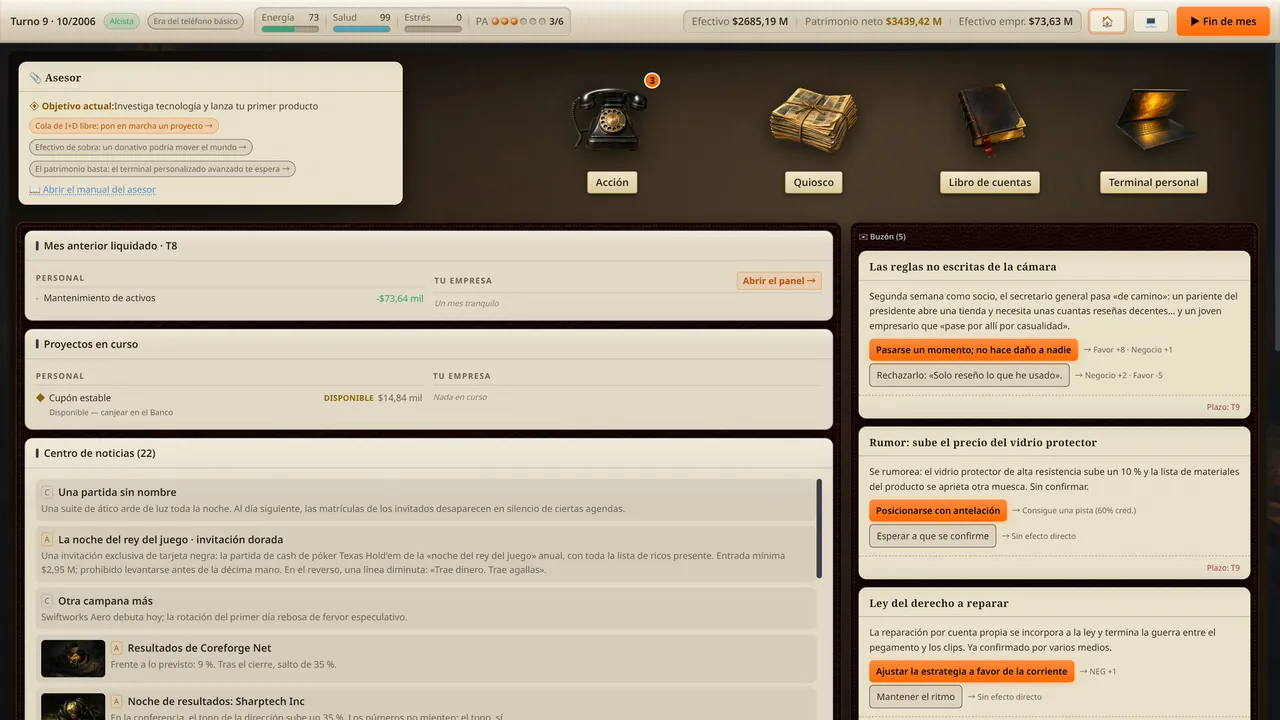Click the Asesor paperclip icon
This screenshot has width=1280, height=720.
[x=35, y=78]
